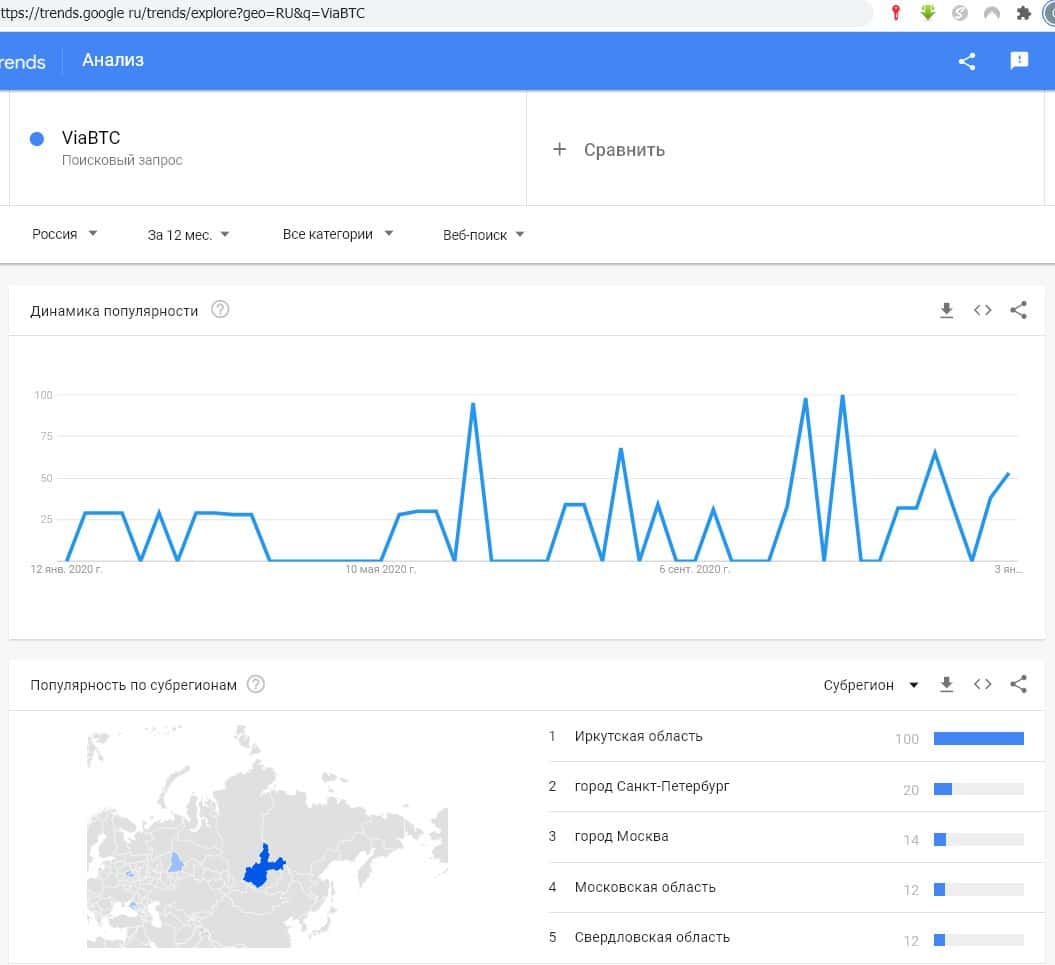1055x965 pixels.
Task: Open the feedback icon in the header
Action: point(1019,61)
